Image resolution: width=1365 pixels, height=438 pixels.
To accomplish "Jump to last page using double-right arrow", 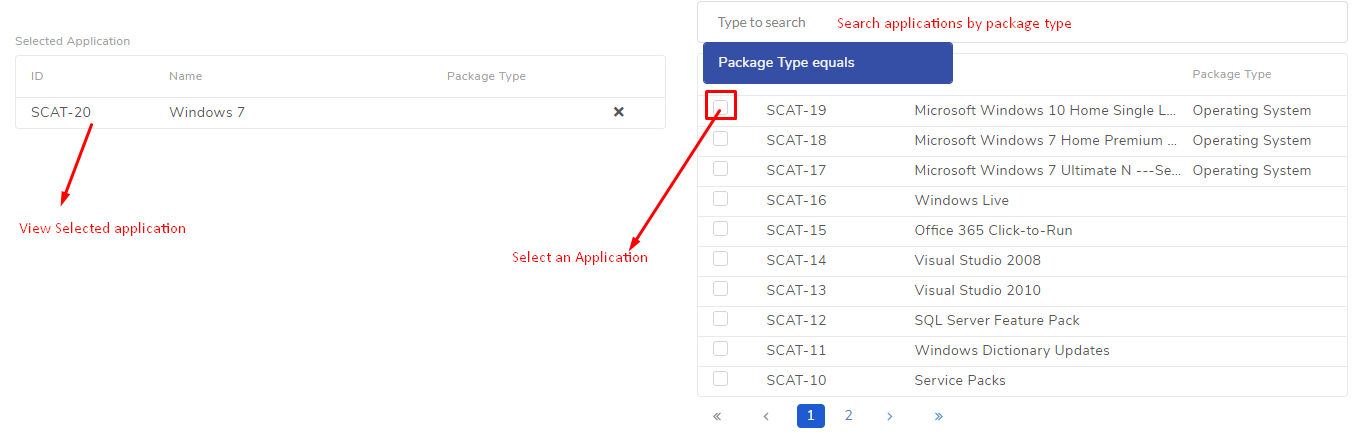I will click(938, 416).
